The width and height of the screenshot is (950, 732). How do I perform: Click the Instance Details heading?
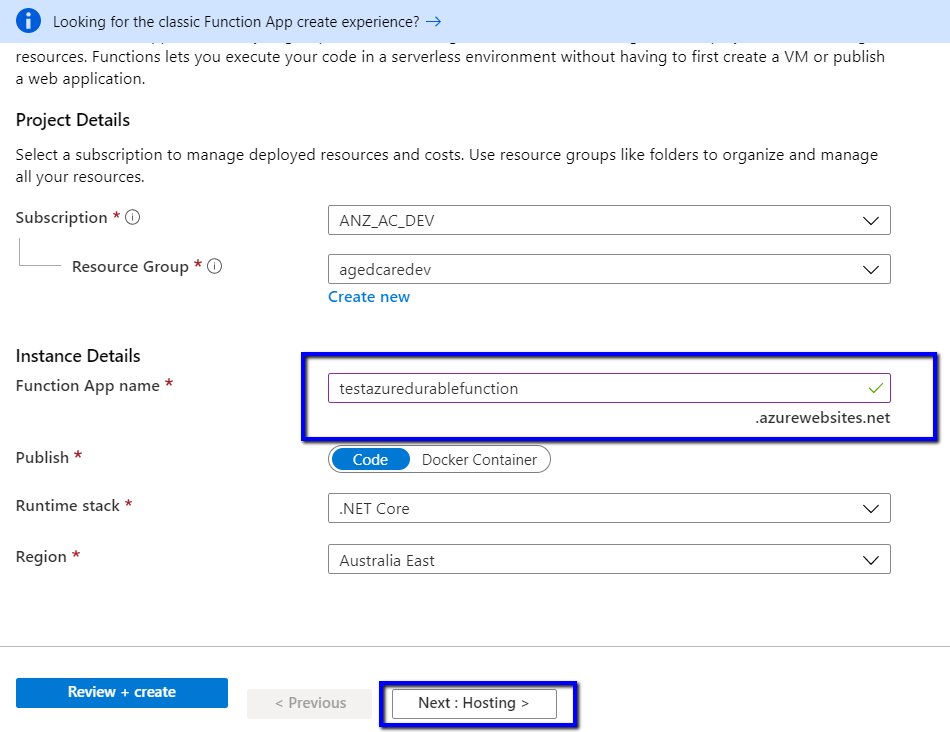click(78, 356)
